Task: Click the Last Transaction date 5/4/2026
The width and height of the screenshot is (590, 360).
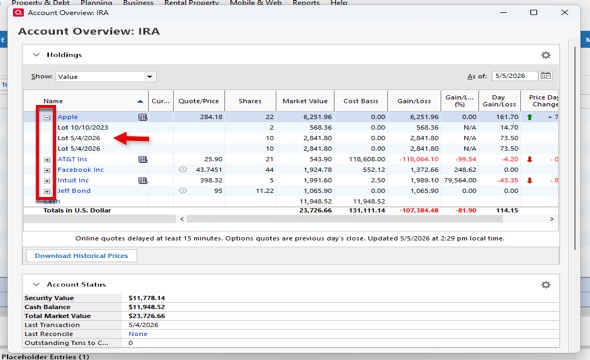Action: tap(143, 325)
